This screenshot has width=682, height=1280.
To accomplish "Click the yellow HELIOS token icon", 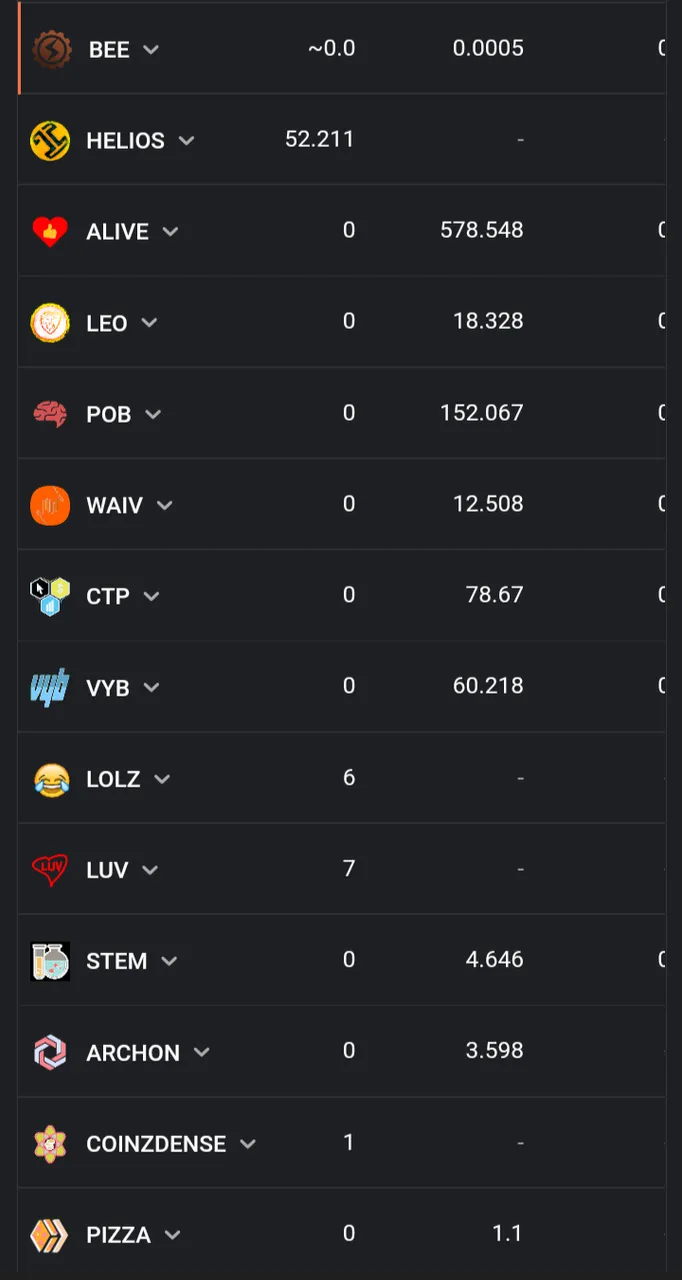I will [50, 141].
